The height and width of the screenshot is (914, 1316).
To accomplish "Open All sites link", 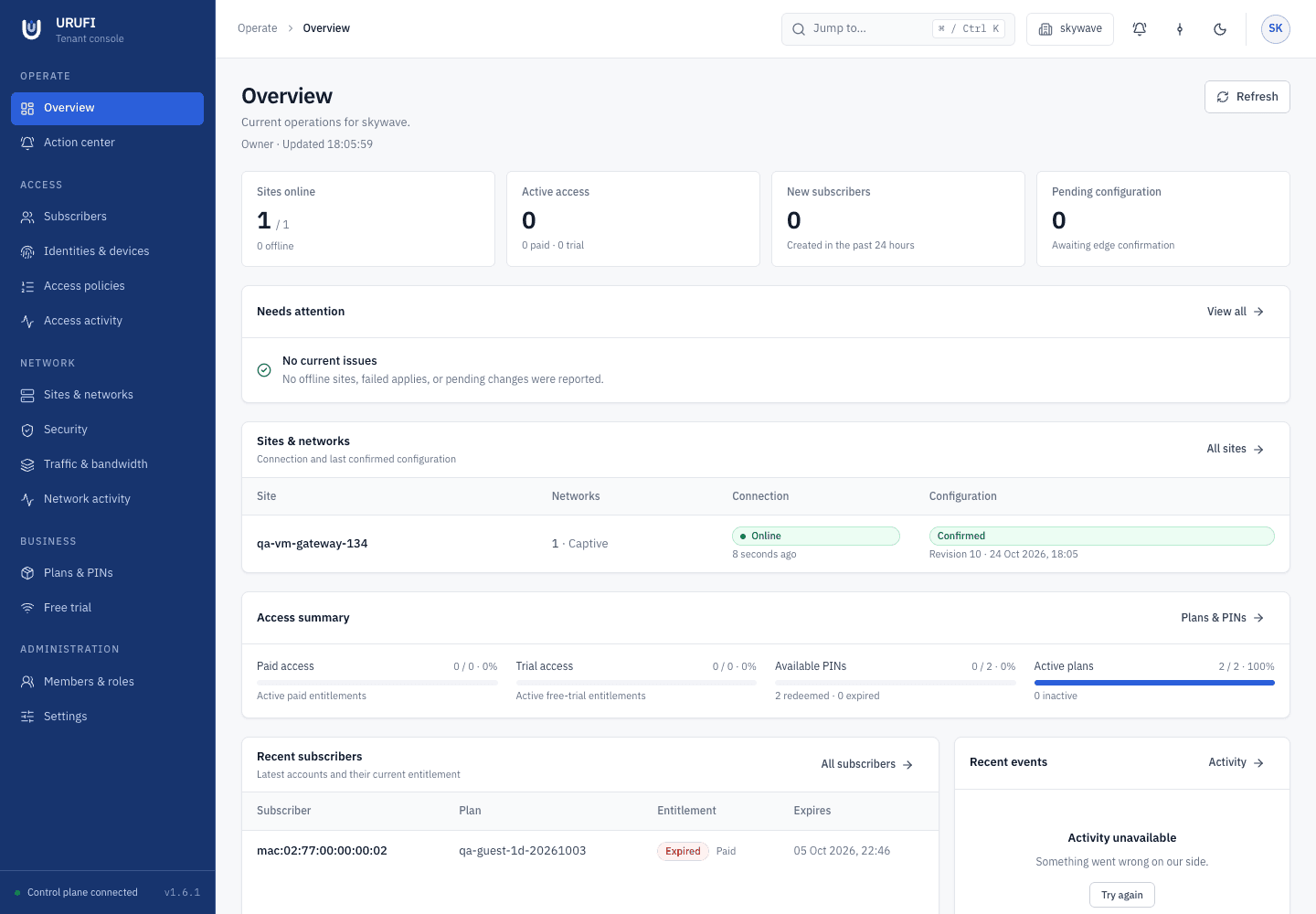I will (x=1236, y=449).
